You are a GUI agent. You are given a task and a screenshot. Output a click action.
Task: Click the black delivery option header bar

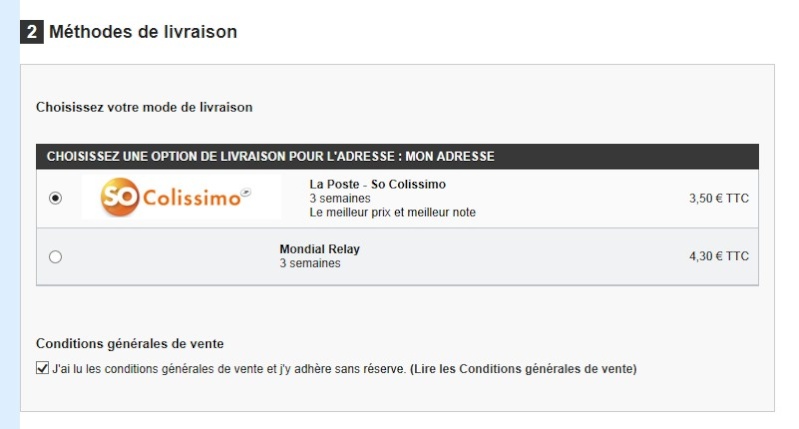397,156
